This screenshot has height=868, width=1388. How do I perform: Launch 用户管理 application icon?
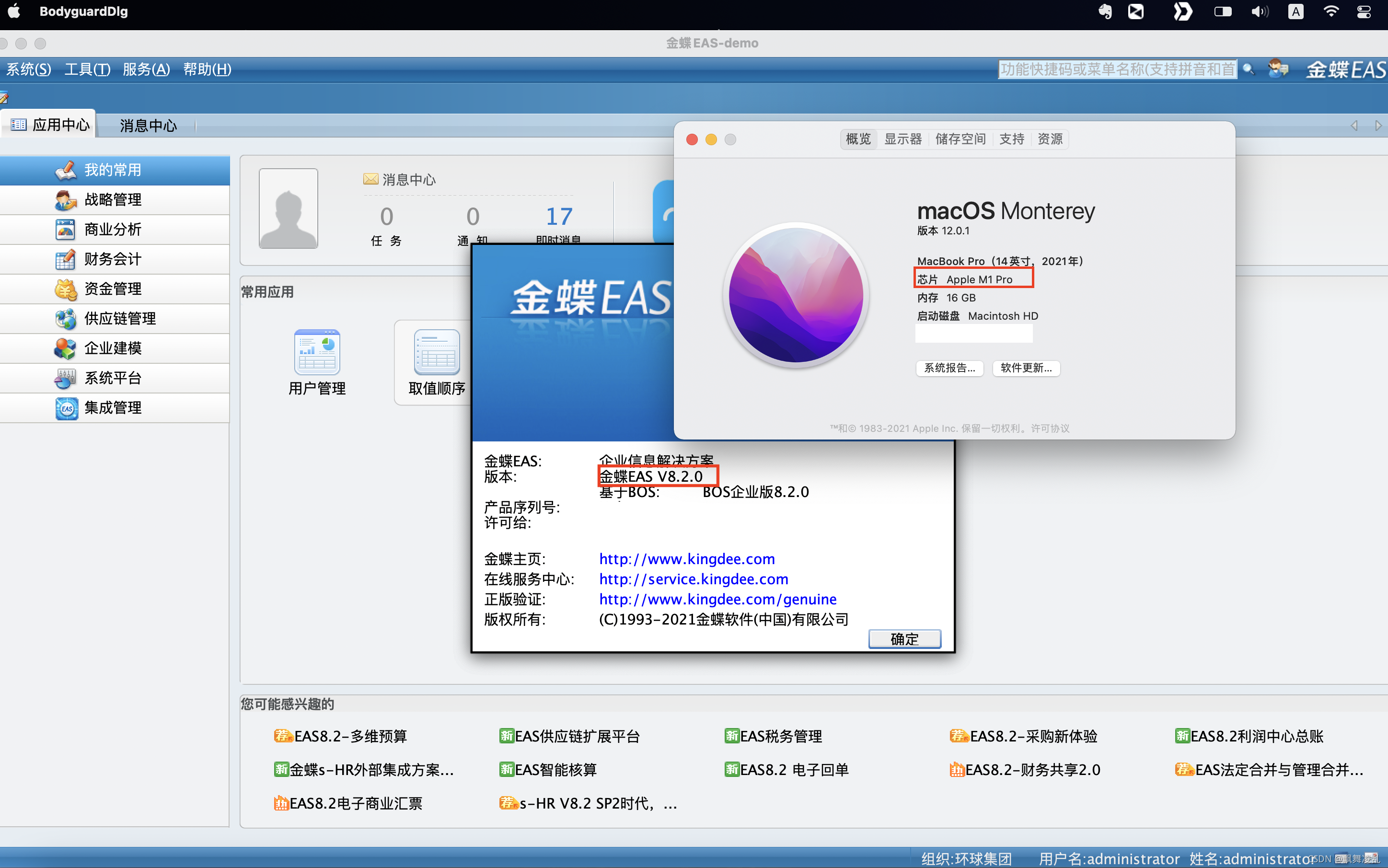coord(317,352)
